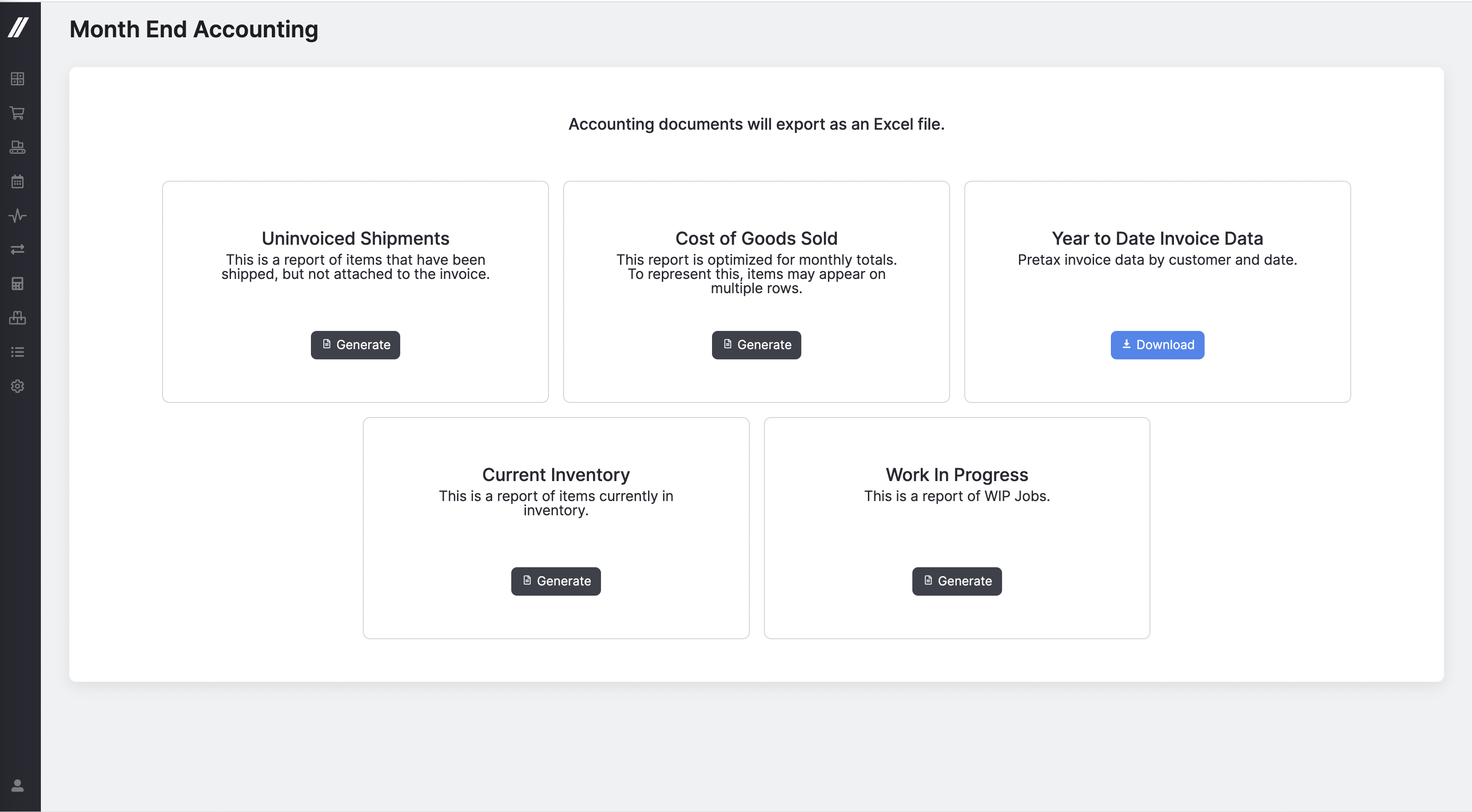1472x812 pixels.
Task: Open the conveyor belt production icon
Action: 18,147
